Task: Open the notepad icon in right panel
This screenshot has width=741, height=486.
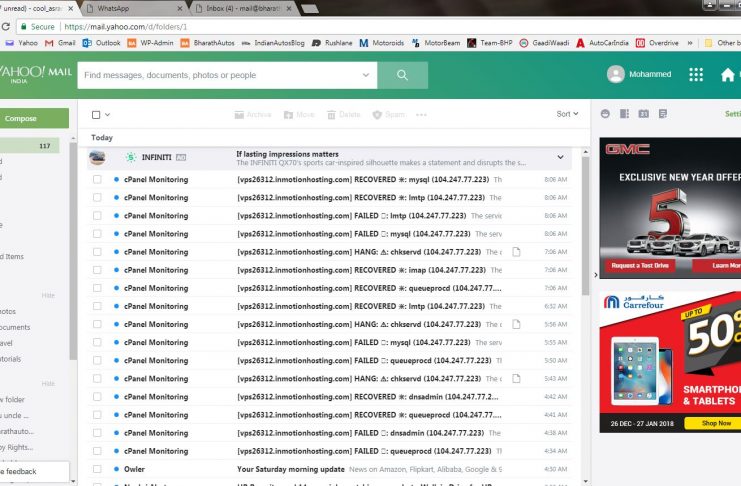Action: [663, 114]
